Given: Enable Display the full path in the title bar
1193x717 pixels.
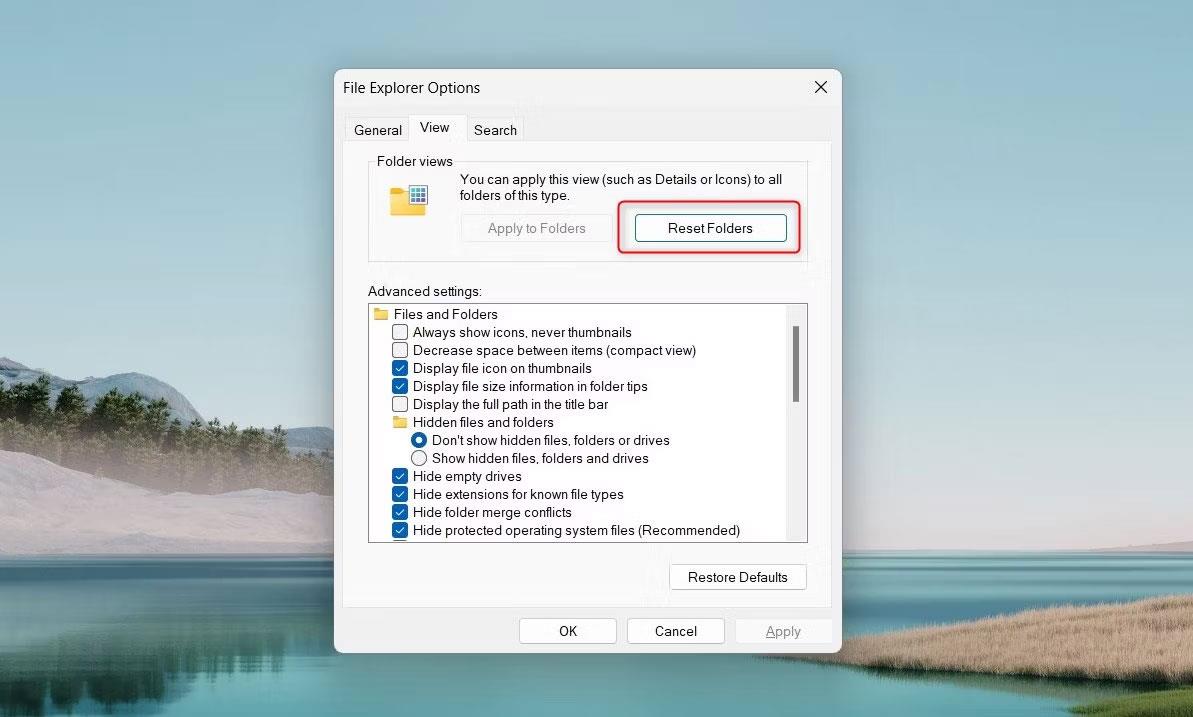Looking at the screenshot, I should 400,404.
